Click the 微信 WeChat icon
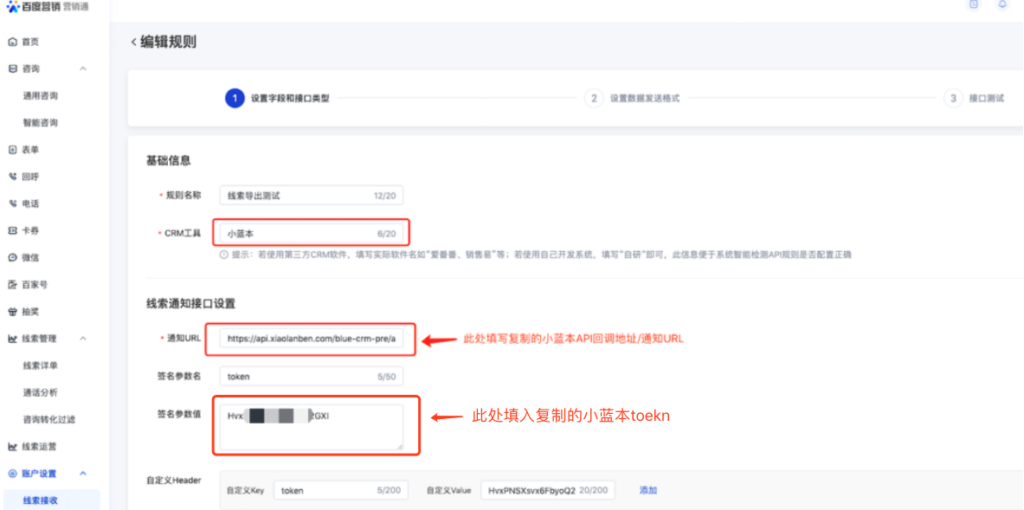This screenshot has height=510, width=1024. tap(12, 257)
